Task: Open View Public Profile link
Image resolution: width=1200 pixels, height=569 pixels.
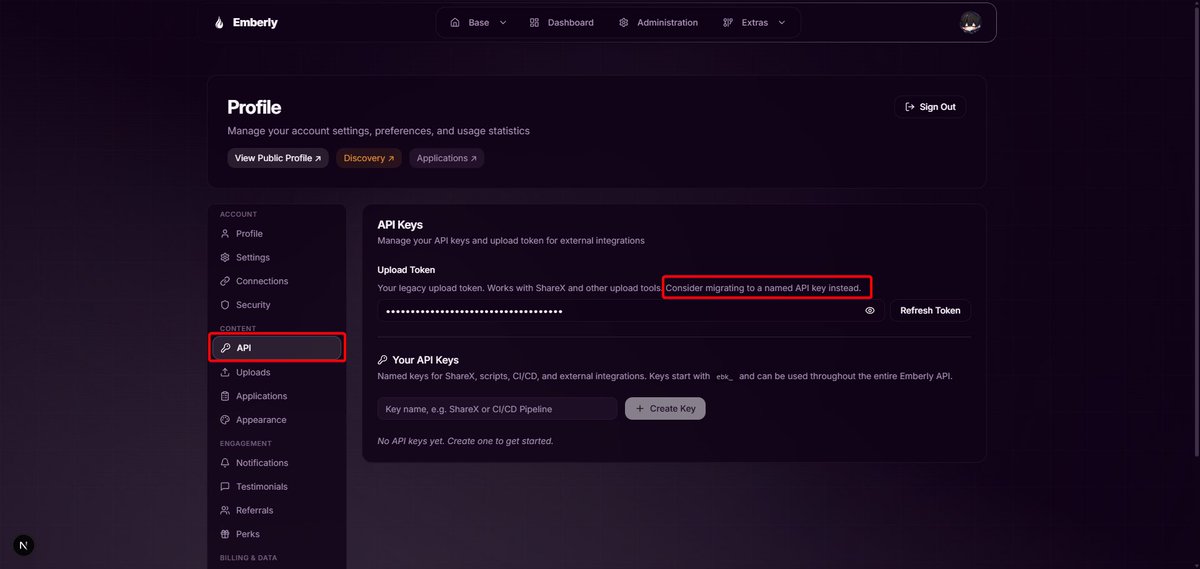Action: 278,158
